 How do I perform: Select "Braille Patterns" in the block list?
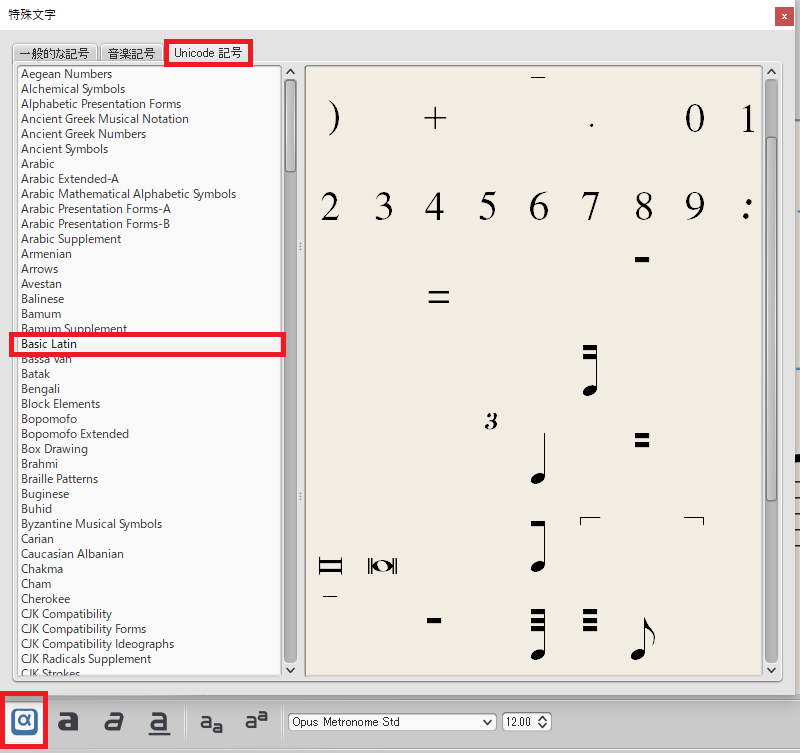(59, 478)
